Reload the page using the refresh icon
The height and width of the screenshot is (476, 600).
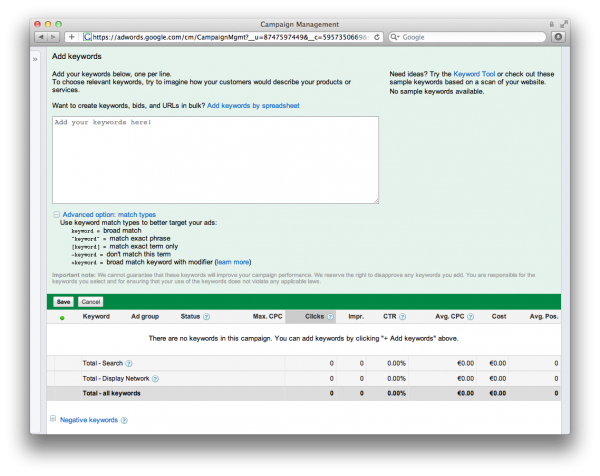click(377, 37)
